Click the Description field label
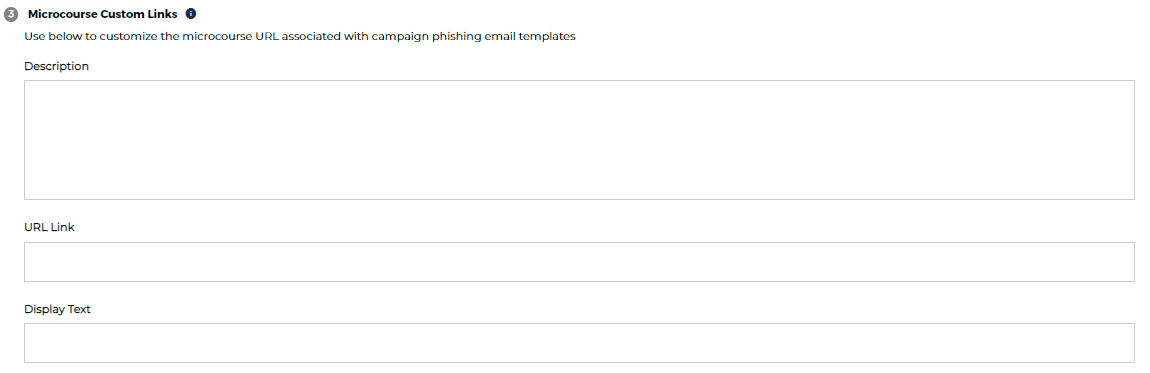Viewport: 1150px width, 373px height. tap(56, 66)
